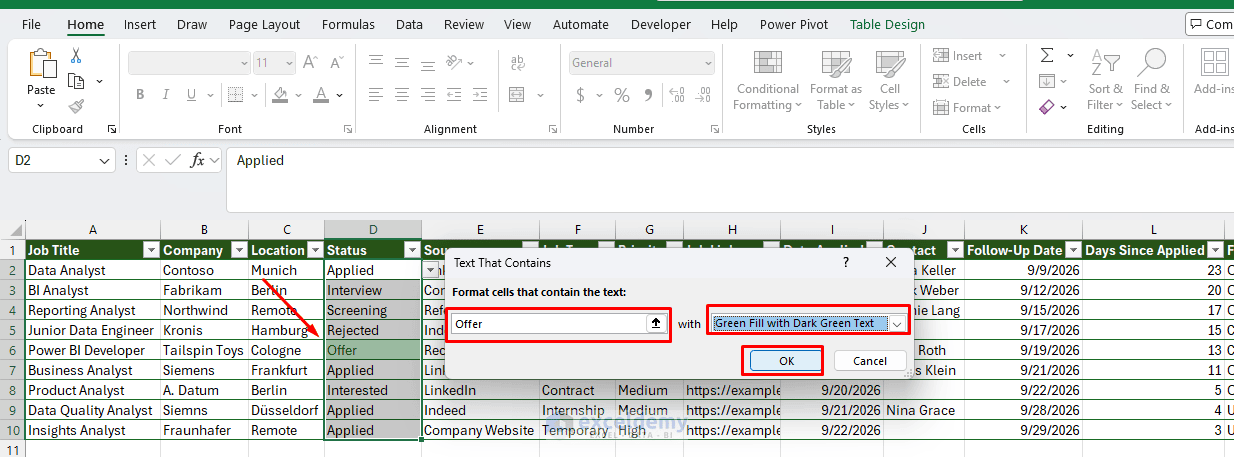1234x457 pixels.
Task: Click the Center horizontal alignment icon
Action: [402, 95]
